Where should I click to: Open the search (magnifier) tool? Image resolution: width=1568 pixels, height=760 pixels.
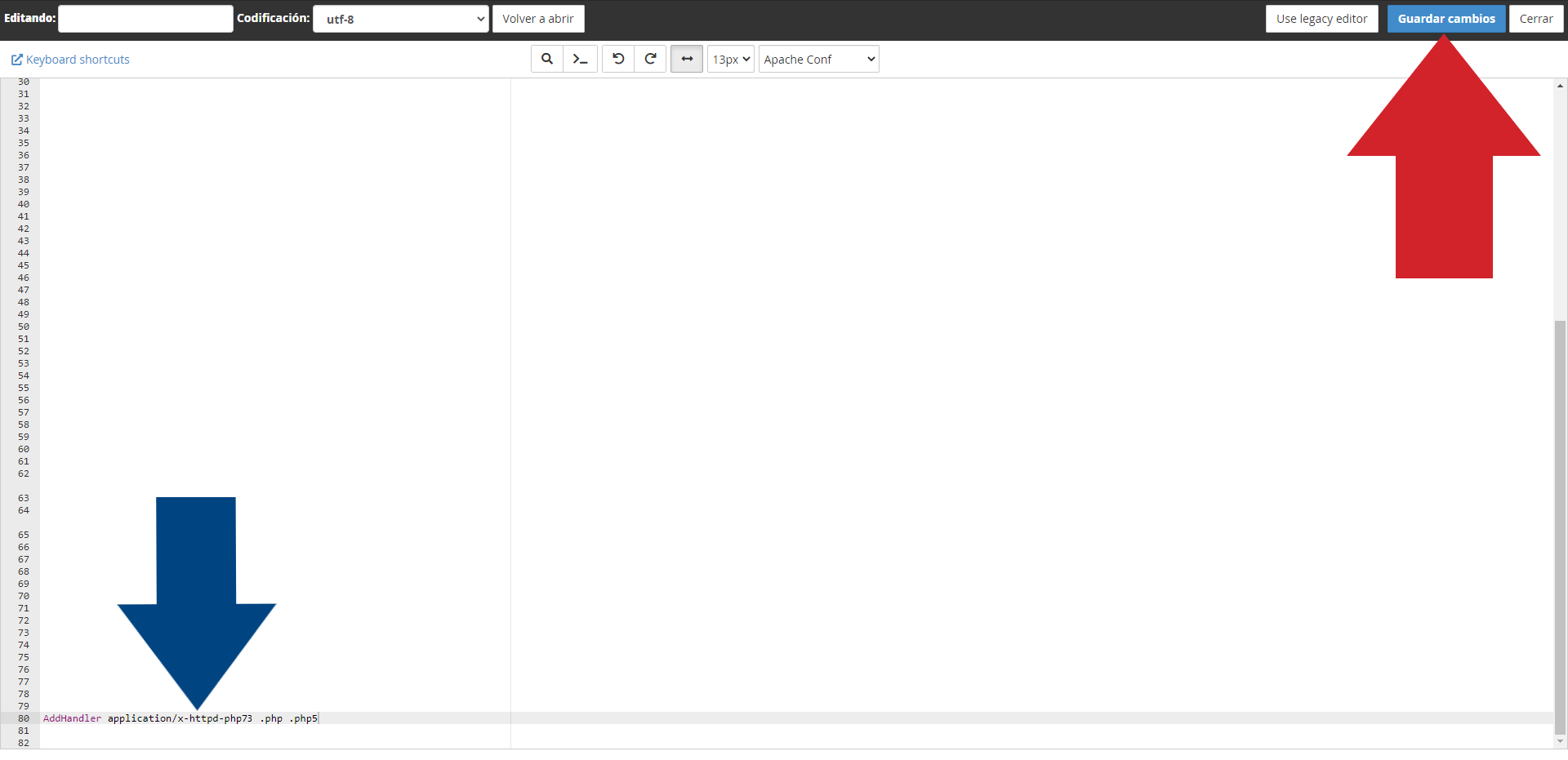coord(546,59)
